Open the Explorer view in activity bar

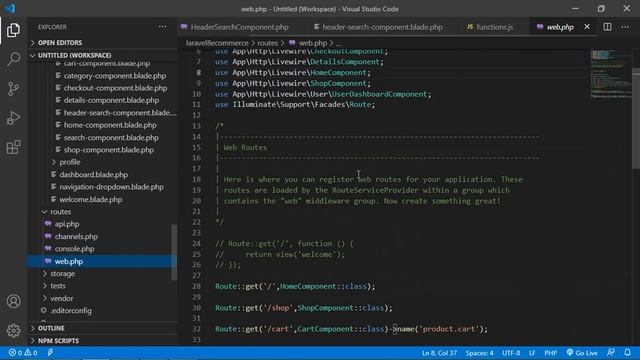pos(13,30)
